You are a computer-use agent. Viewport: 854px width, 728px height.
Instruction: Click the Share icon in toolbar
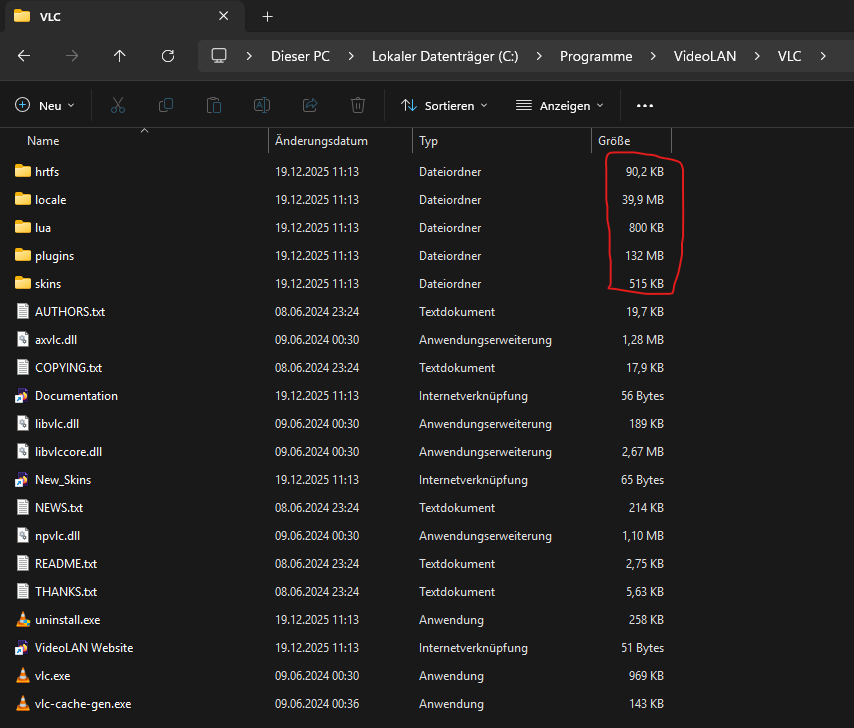310,105
